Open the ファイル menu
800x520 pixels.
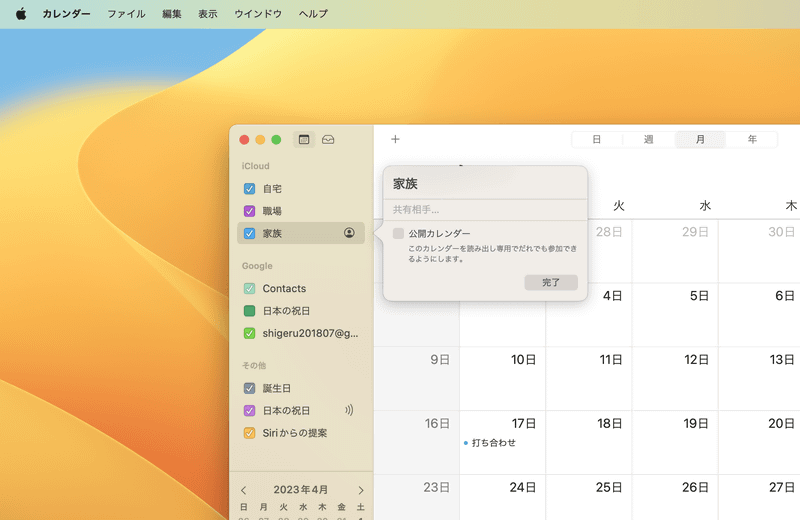click(x=126, y=14)
